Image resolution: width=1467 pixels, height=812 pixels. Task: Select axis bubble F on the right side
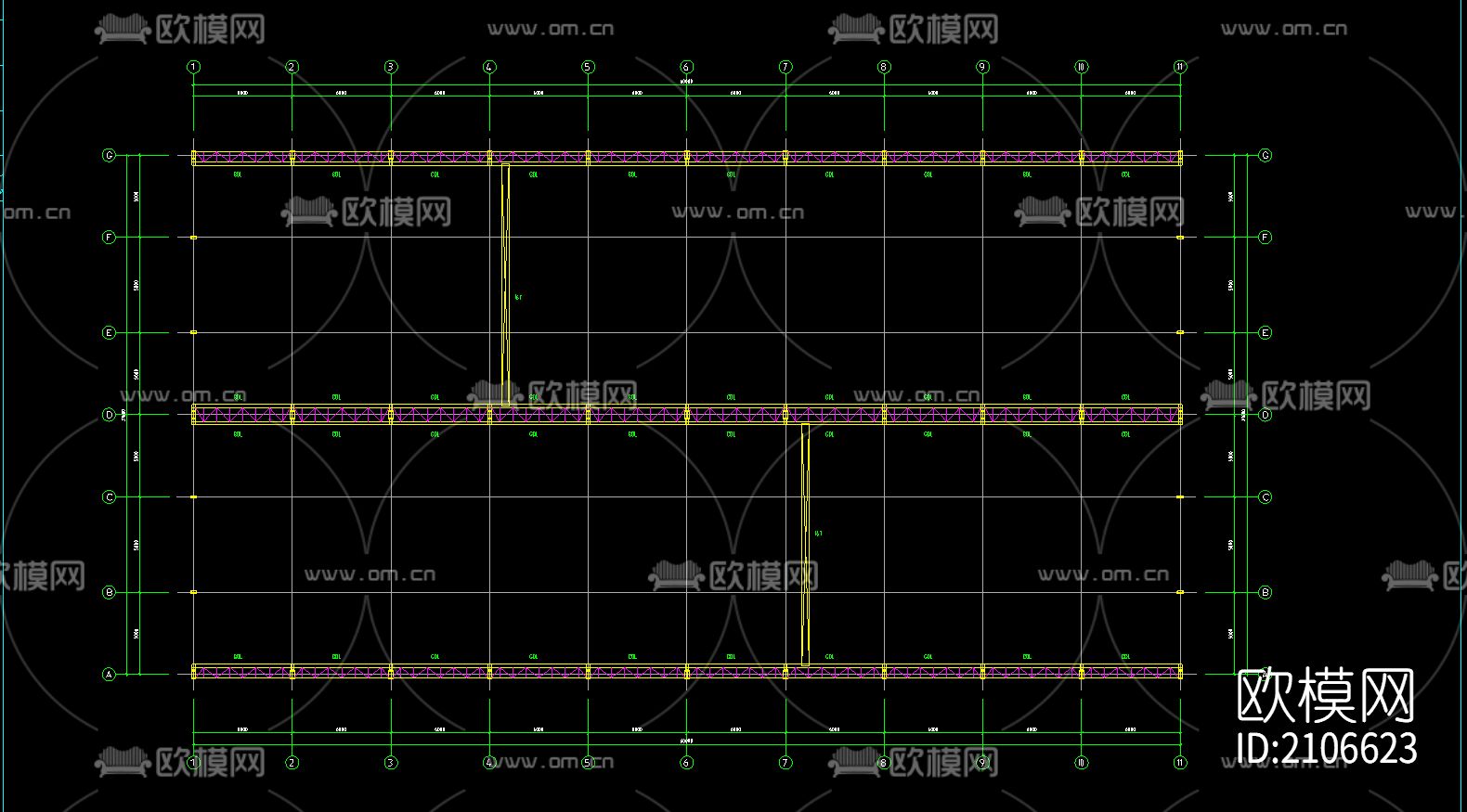(1265, 238)
